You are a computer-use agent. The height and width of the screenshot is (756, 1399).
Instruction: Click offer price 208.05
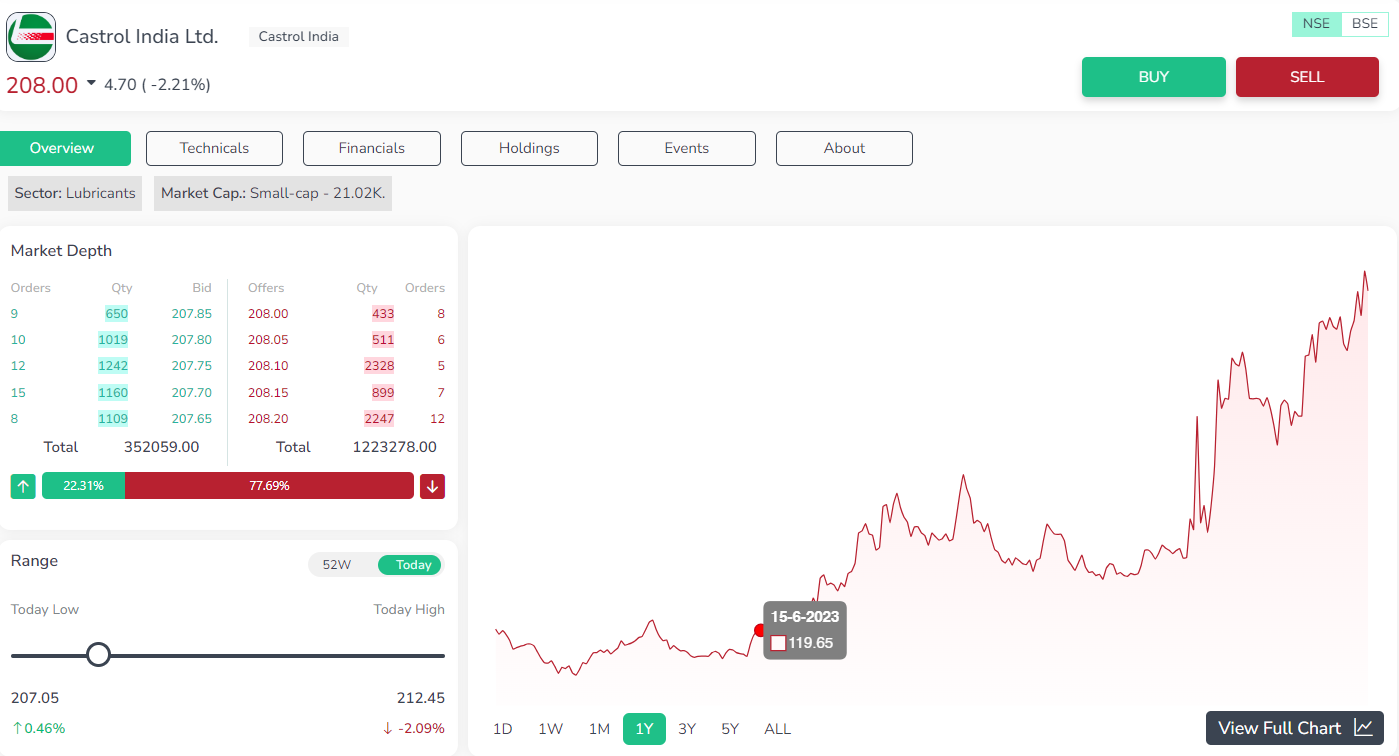(268, 339)
